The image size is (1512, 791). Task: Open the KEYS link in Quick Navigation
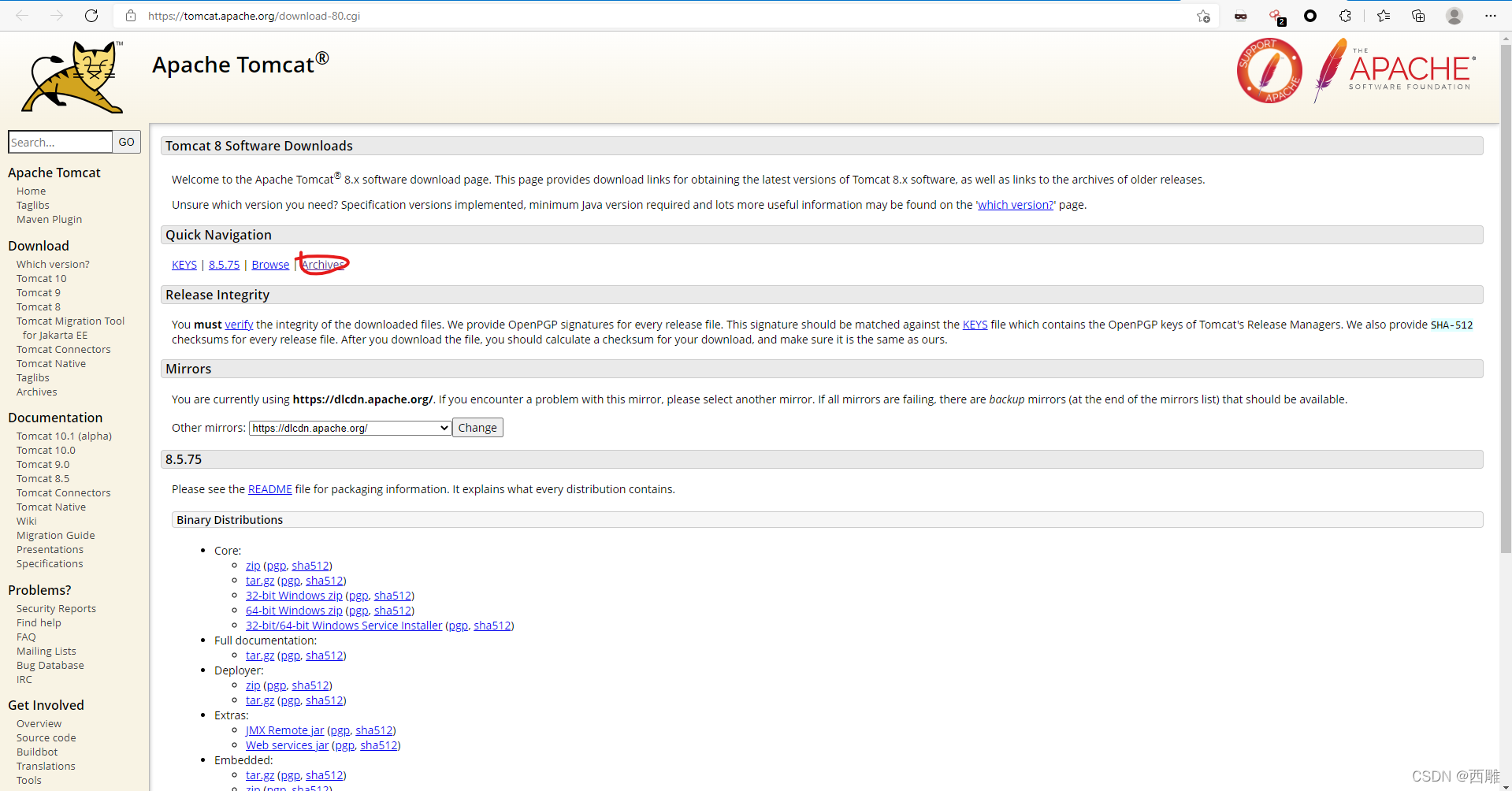(184, 265)
